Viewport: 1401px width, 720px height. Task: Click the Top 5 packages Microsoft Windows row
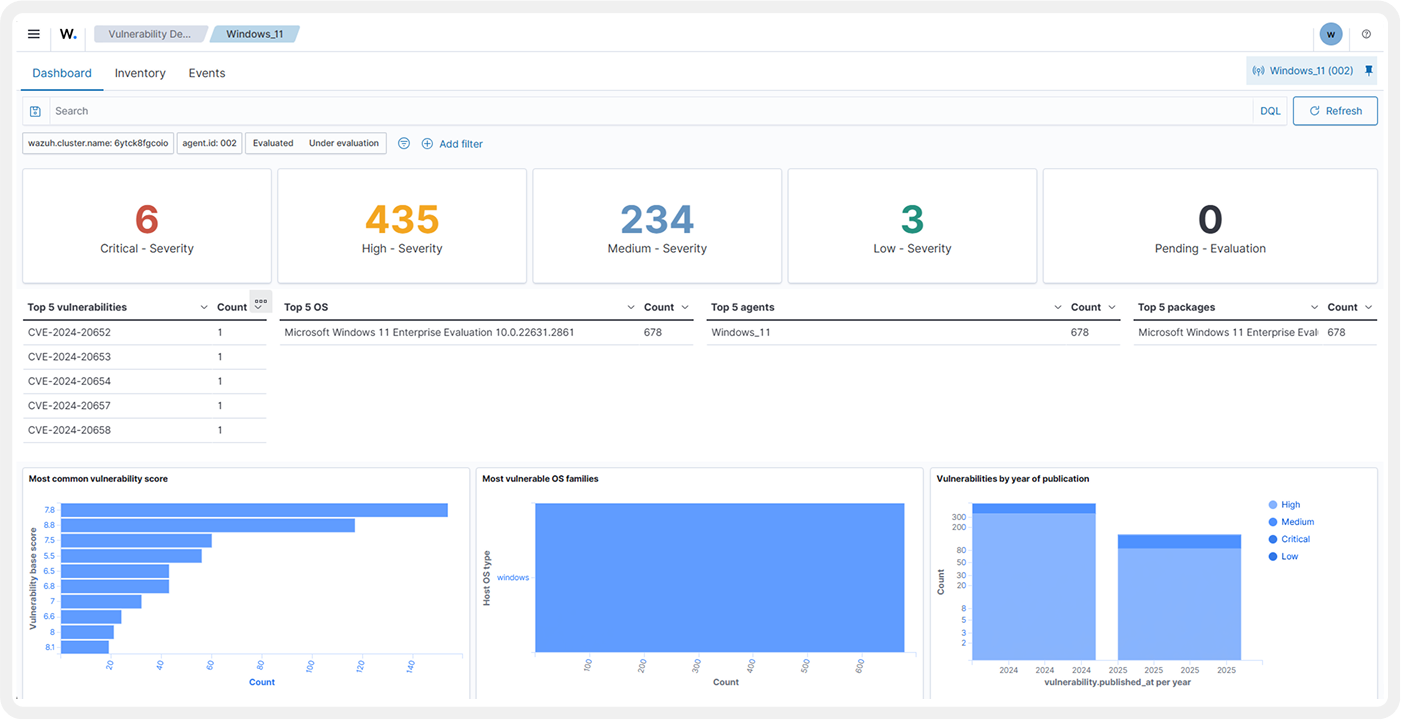1255,333
